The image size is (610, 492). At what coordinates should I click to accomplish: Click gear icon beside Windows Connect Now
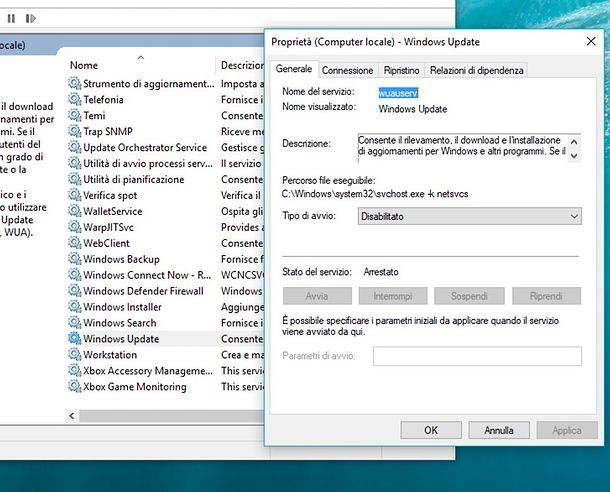pyautogui.click(x=74, y=275)
